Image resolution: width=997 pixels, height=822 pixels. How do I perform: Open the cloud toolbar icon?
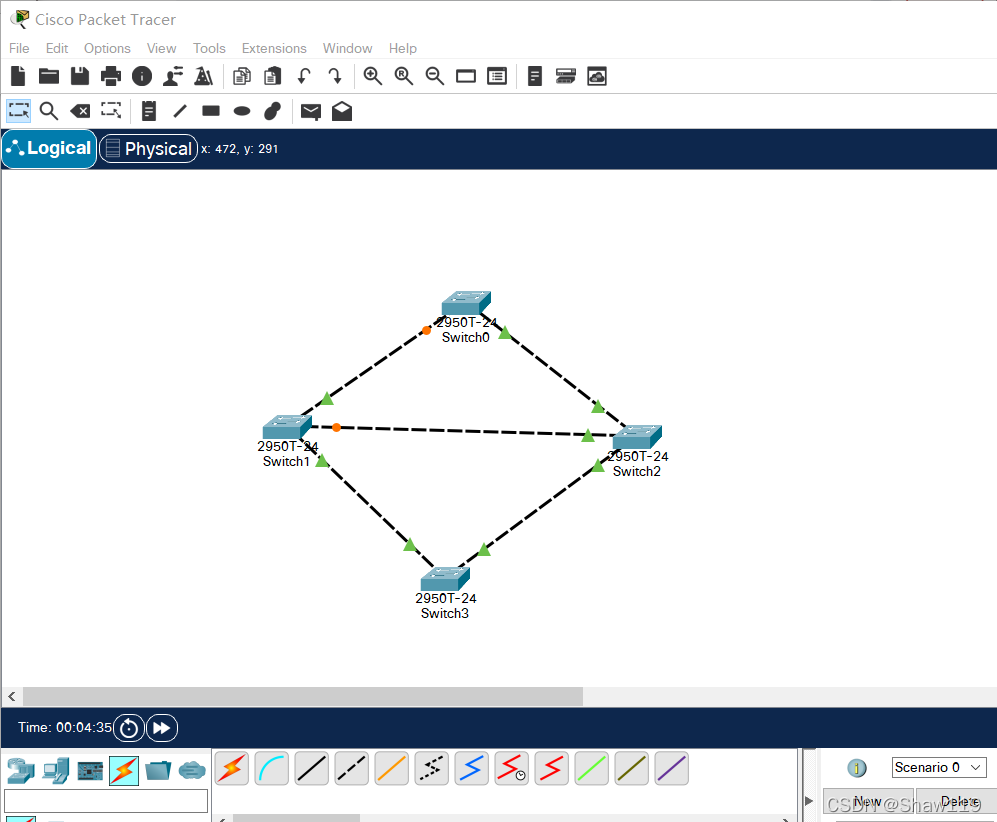[597, 76]
